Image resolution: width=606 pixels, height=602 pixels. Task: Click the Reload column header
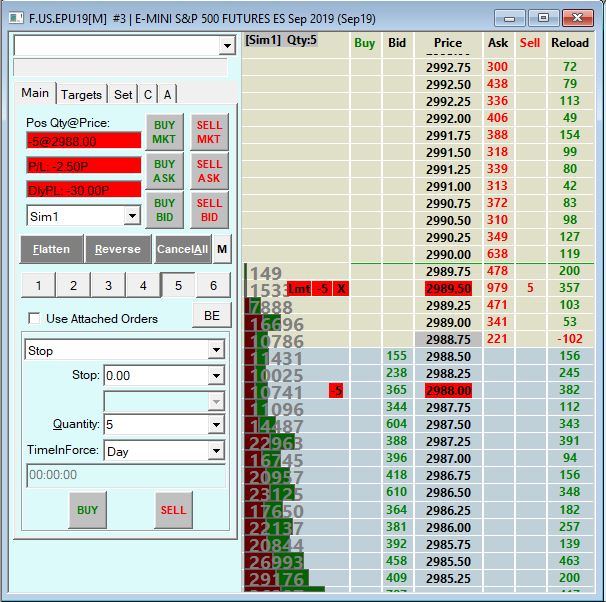point(570,43)
